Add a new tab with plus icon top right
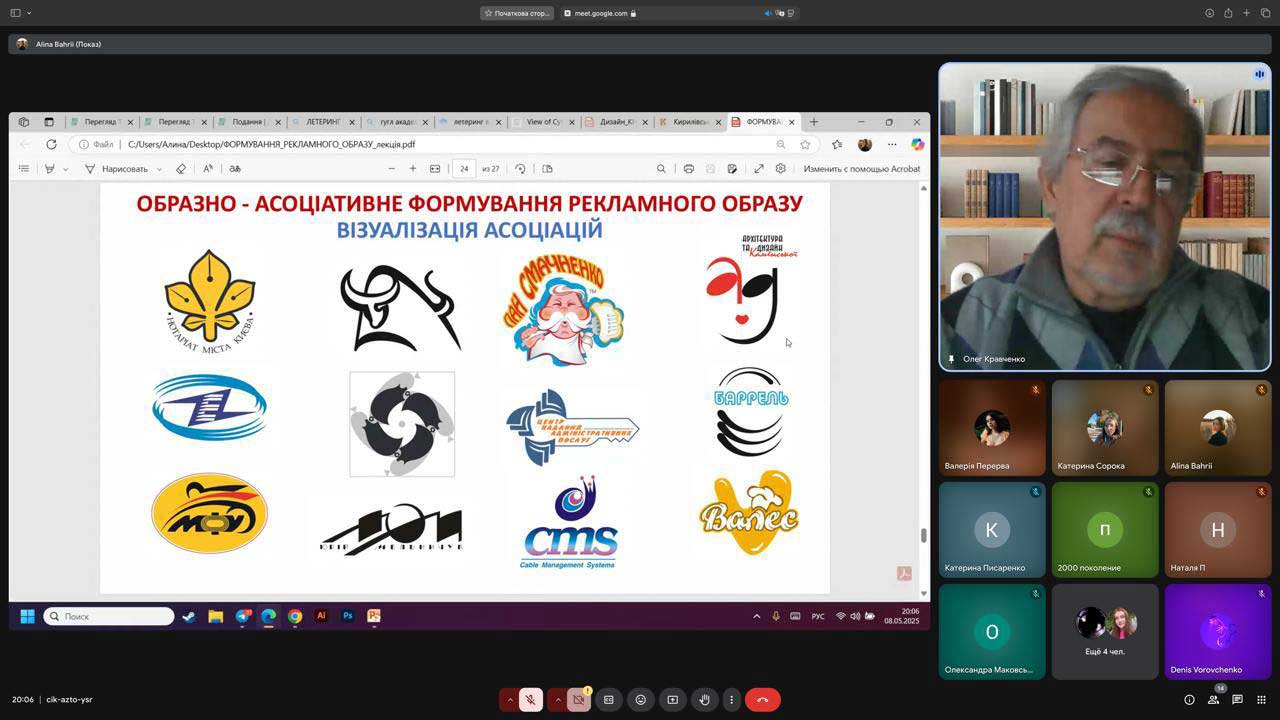This screenshot has height=720, width=1280. (x=1246, y=13)
